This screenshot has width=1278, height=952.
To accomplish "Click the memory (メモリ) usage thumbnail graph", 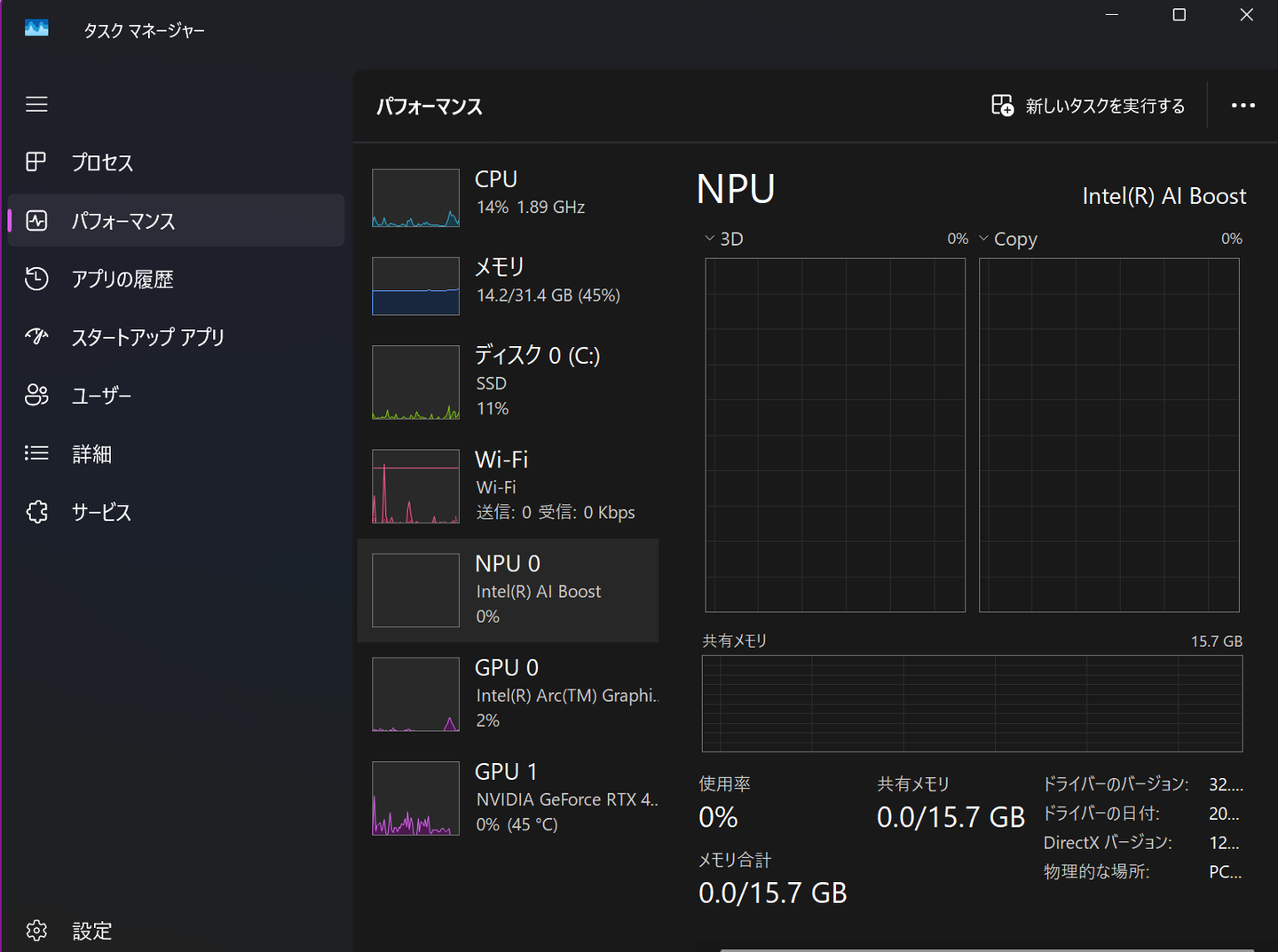I will click(415, 286).
